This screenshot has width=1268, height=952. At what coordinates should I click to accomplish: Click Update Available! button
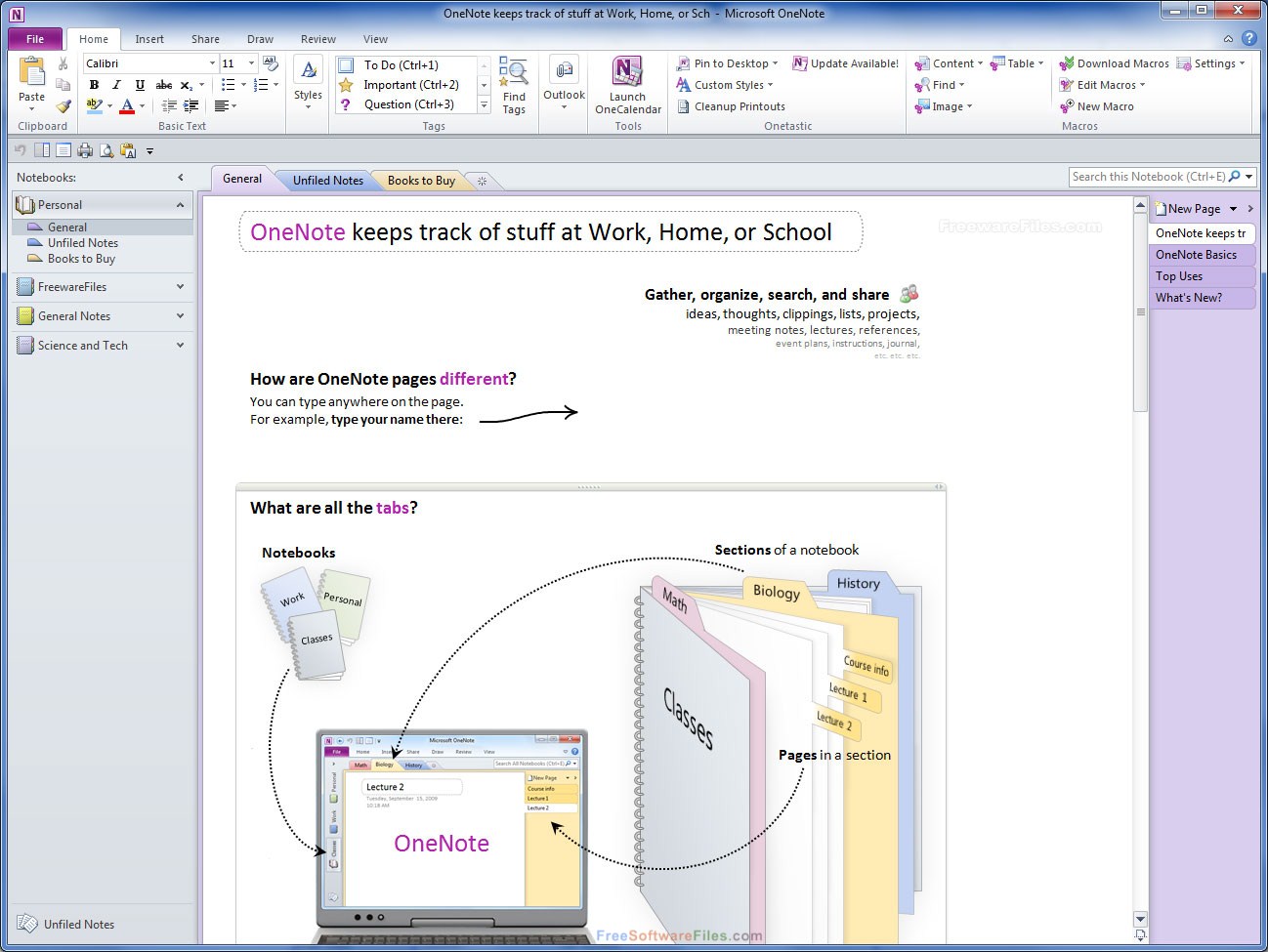coord(845,63)
